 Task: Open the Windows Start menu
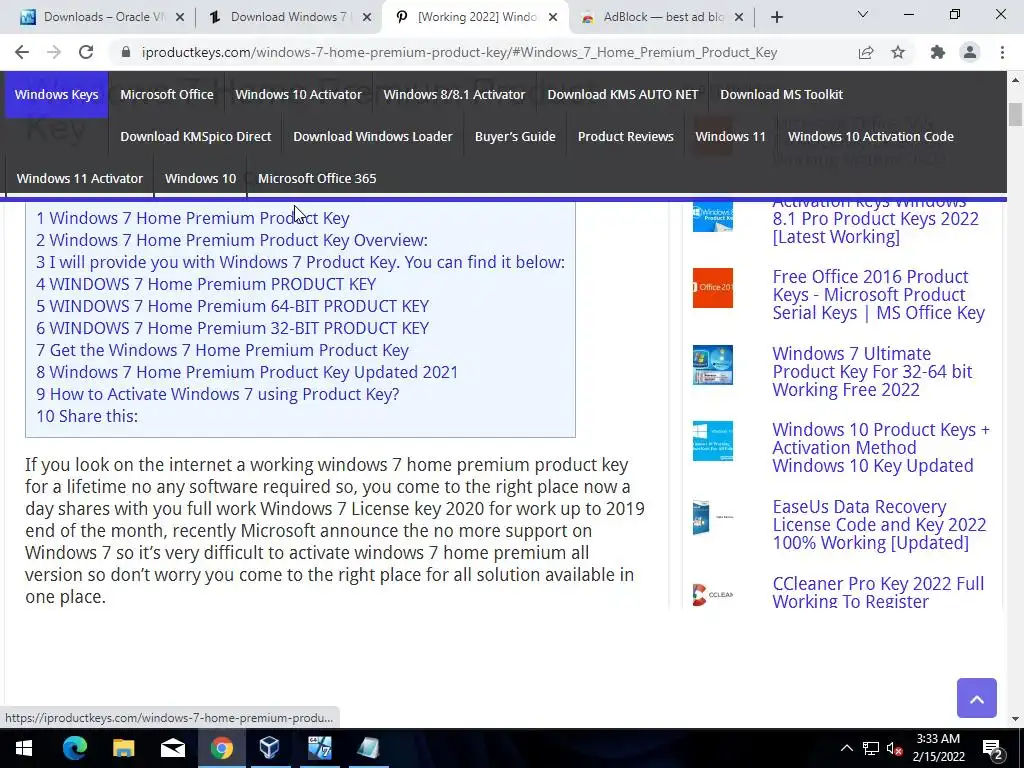(x=24, y=748)
